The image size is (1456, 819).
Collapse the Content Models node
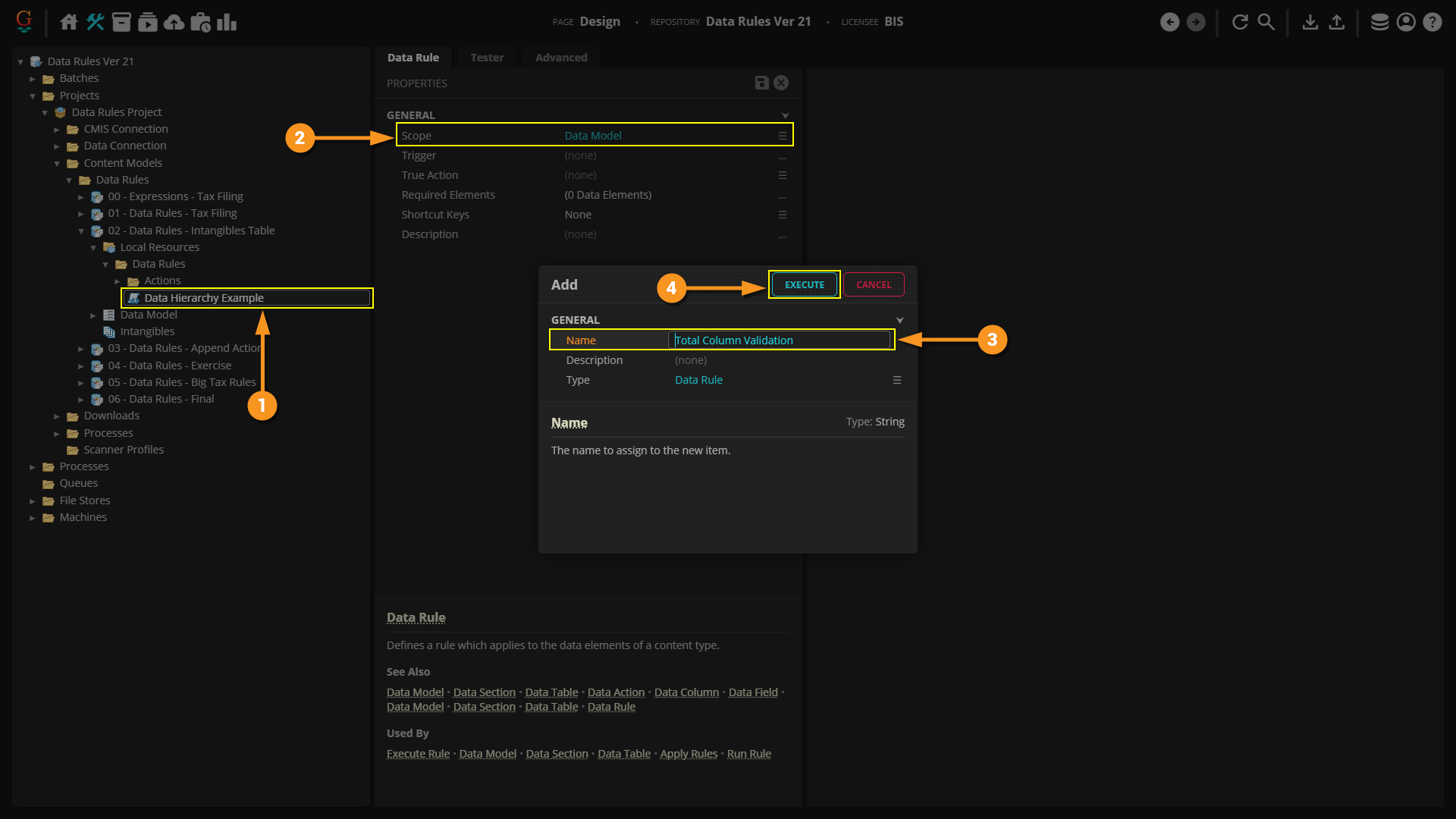[x=57, y=164]
